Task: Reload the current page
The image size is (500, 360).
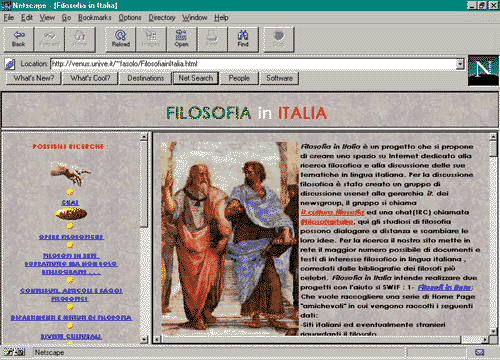Action: click(120, 39)
